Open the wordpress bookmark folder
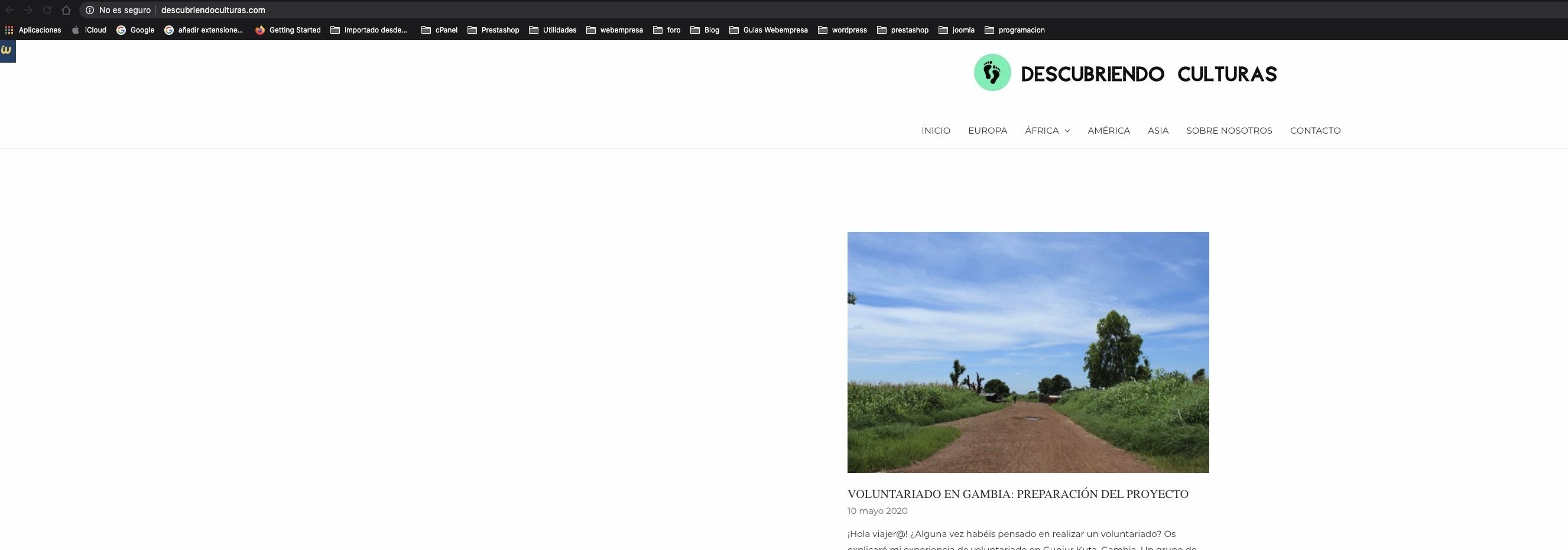The image size is (1568, 550). [x=842, y=30]
